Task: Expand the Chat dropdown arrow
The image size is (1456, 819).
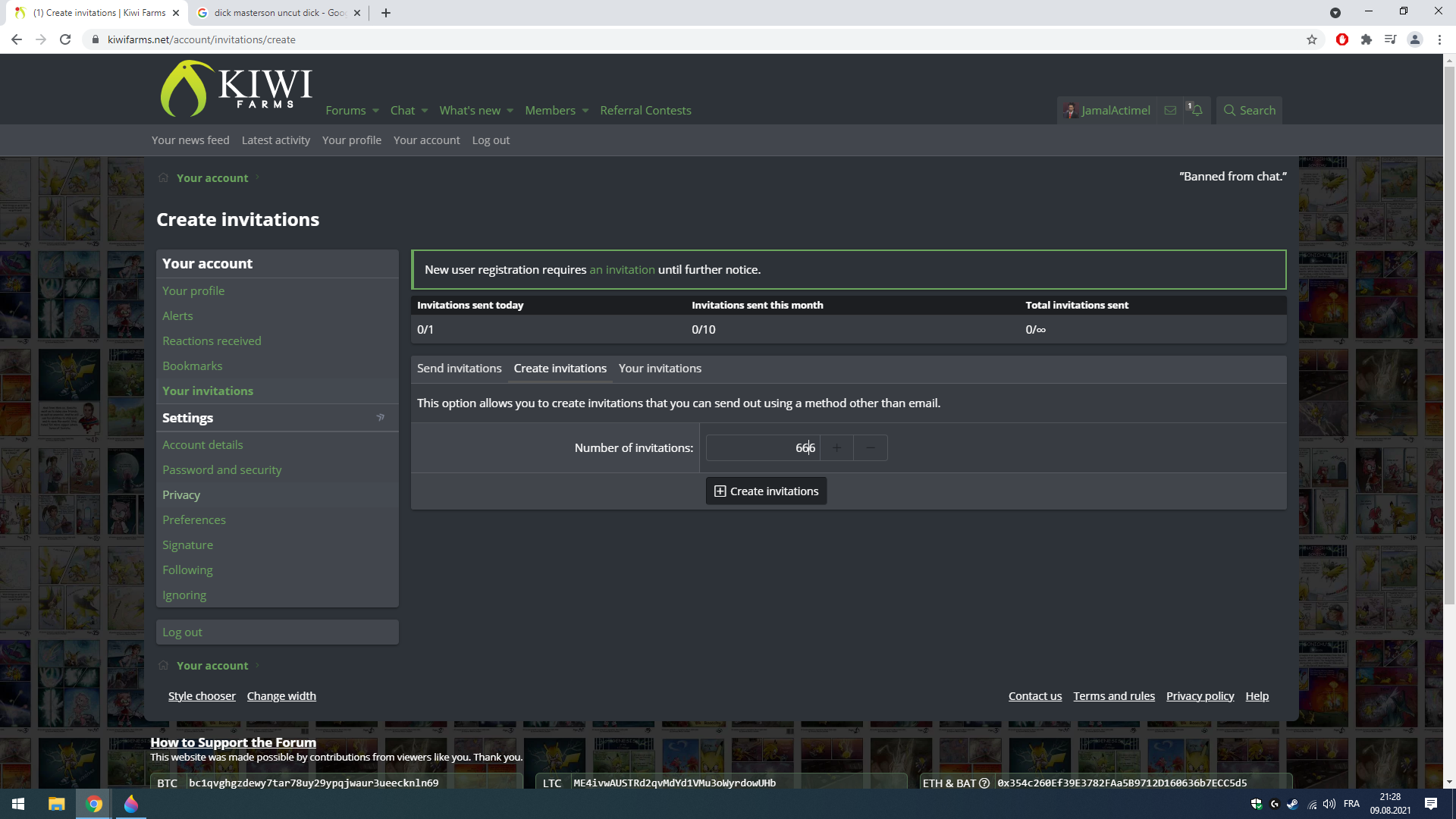Action: coord(425,111)
